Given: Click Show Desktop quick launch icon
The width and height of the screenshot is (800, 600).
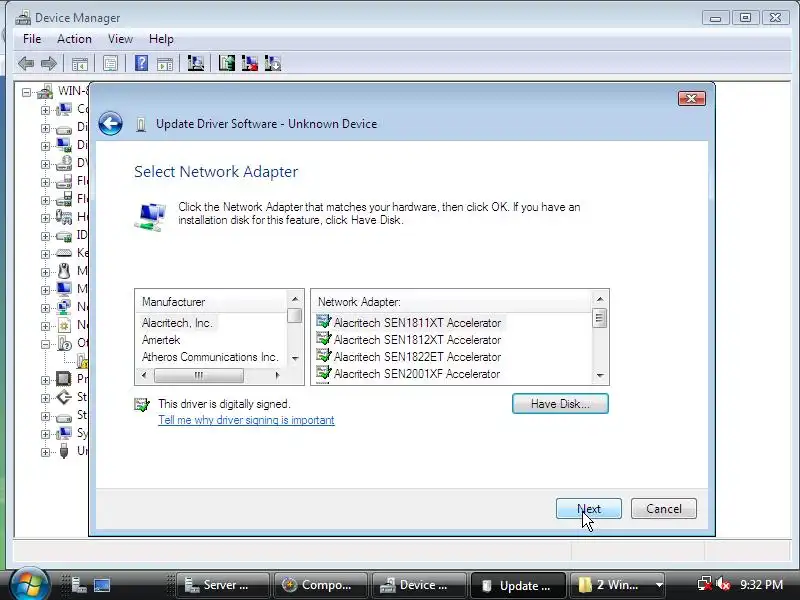Looking at the screenshot, I should point(102,585).
